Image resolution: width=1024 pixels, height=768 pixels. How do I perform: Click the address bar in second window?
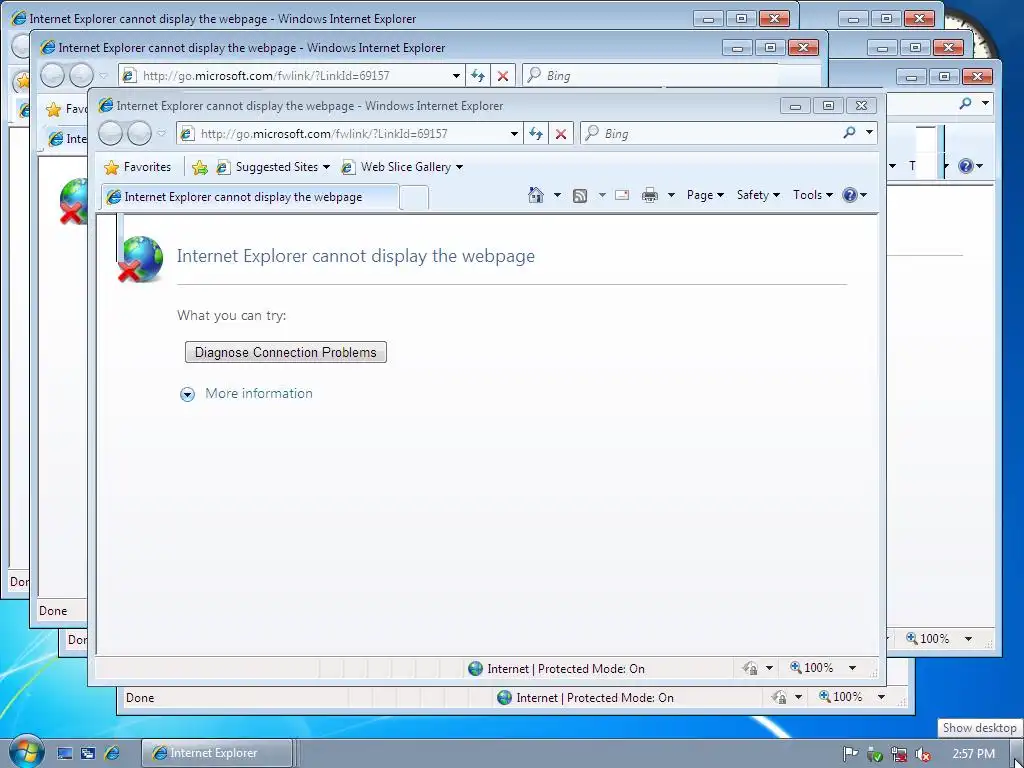tap(291, 76)
